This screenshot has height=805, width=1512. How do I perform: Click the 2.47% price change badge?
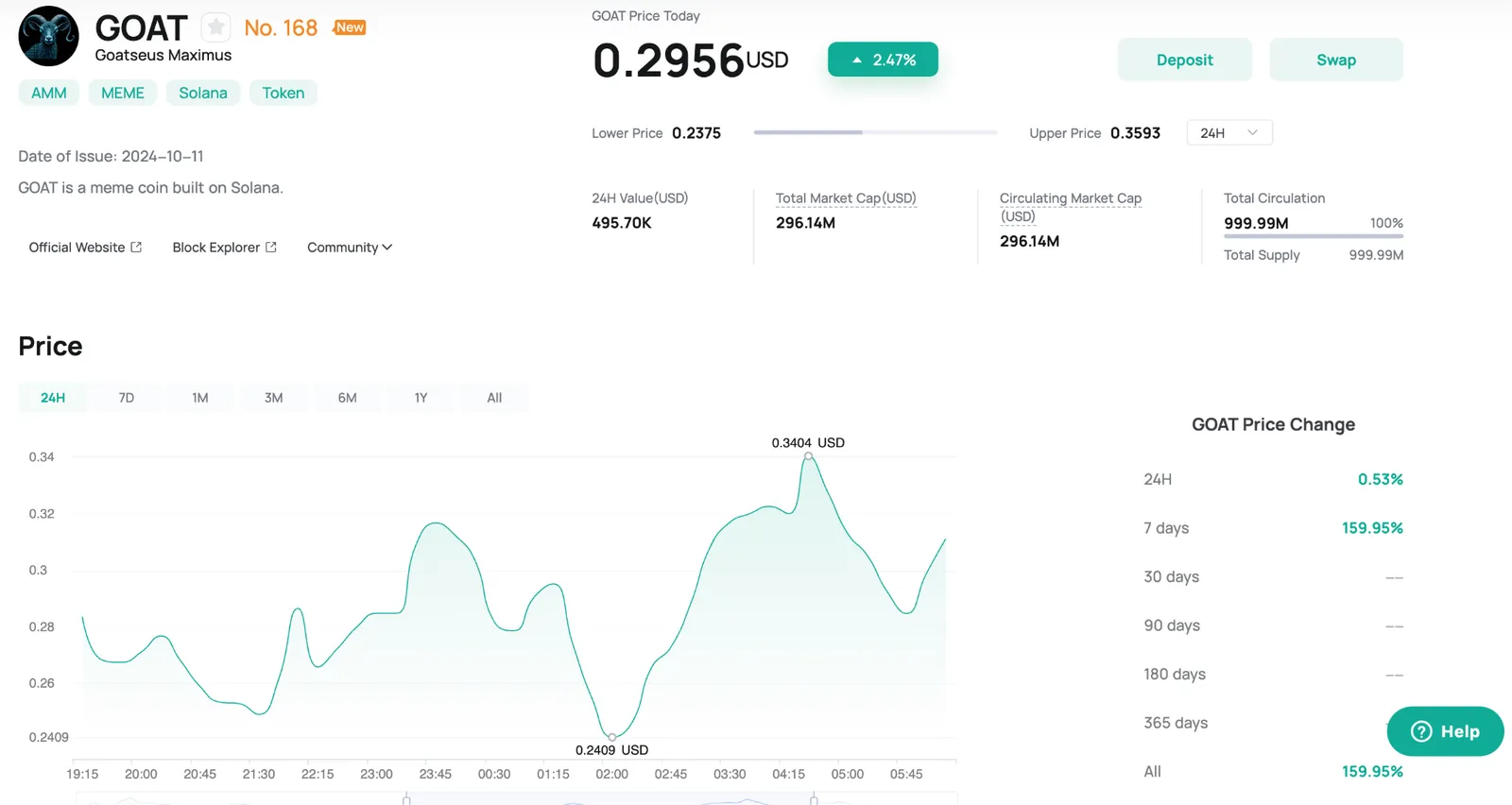(883, 60)
